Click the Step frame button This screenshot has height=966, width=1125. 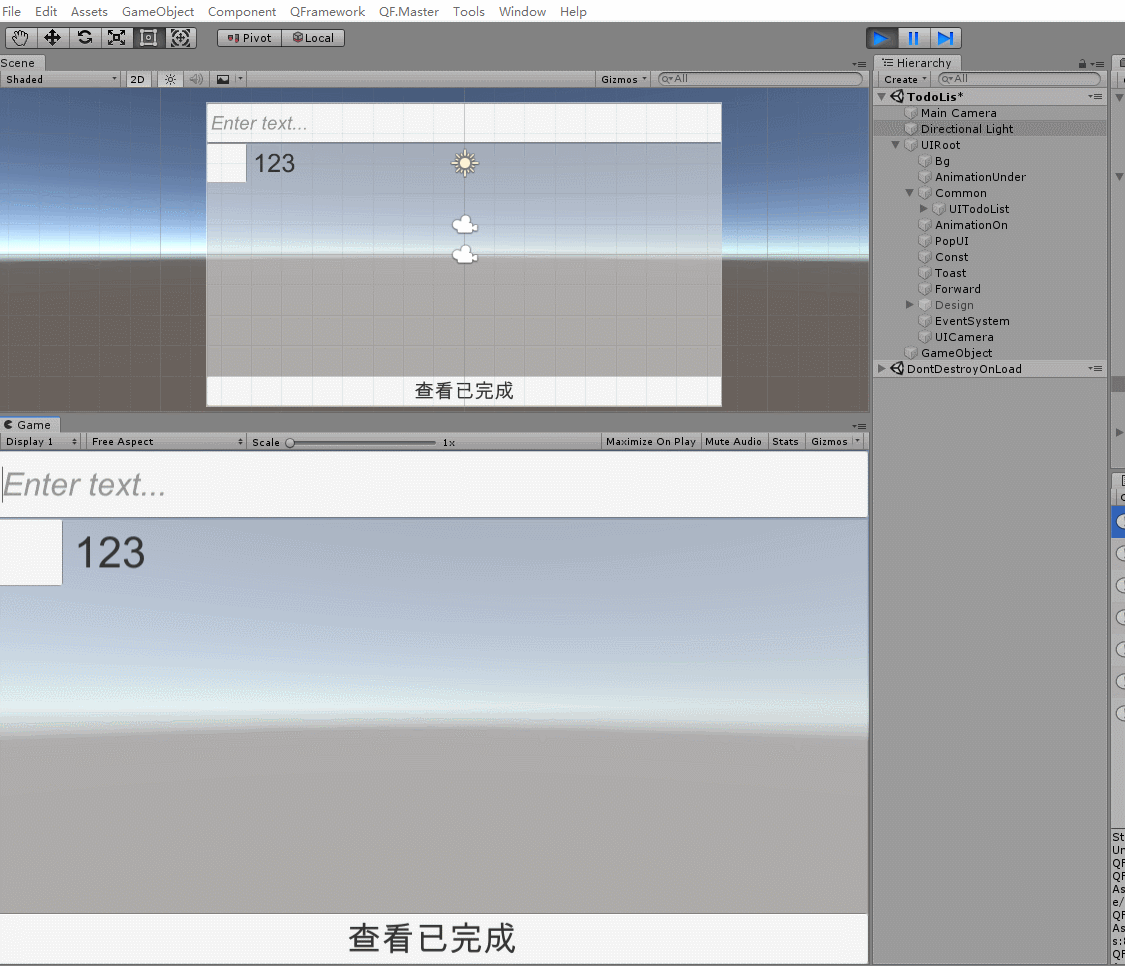[945, 37]
